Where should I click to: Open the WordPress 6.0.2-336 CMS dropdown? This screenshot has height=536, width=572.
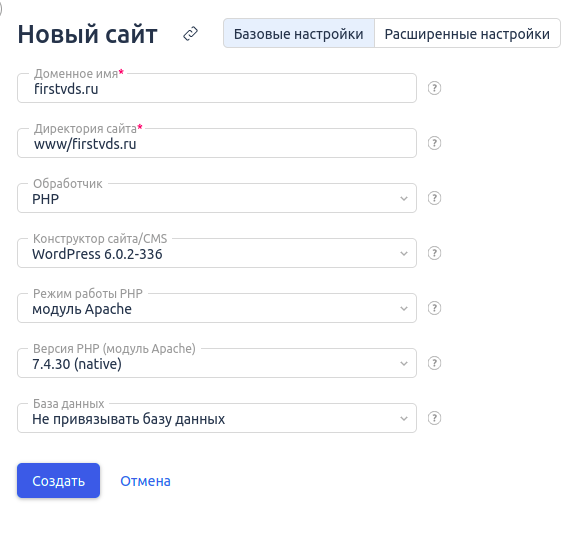coord(217,253)
